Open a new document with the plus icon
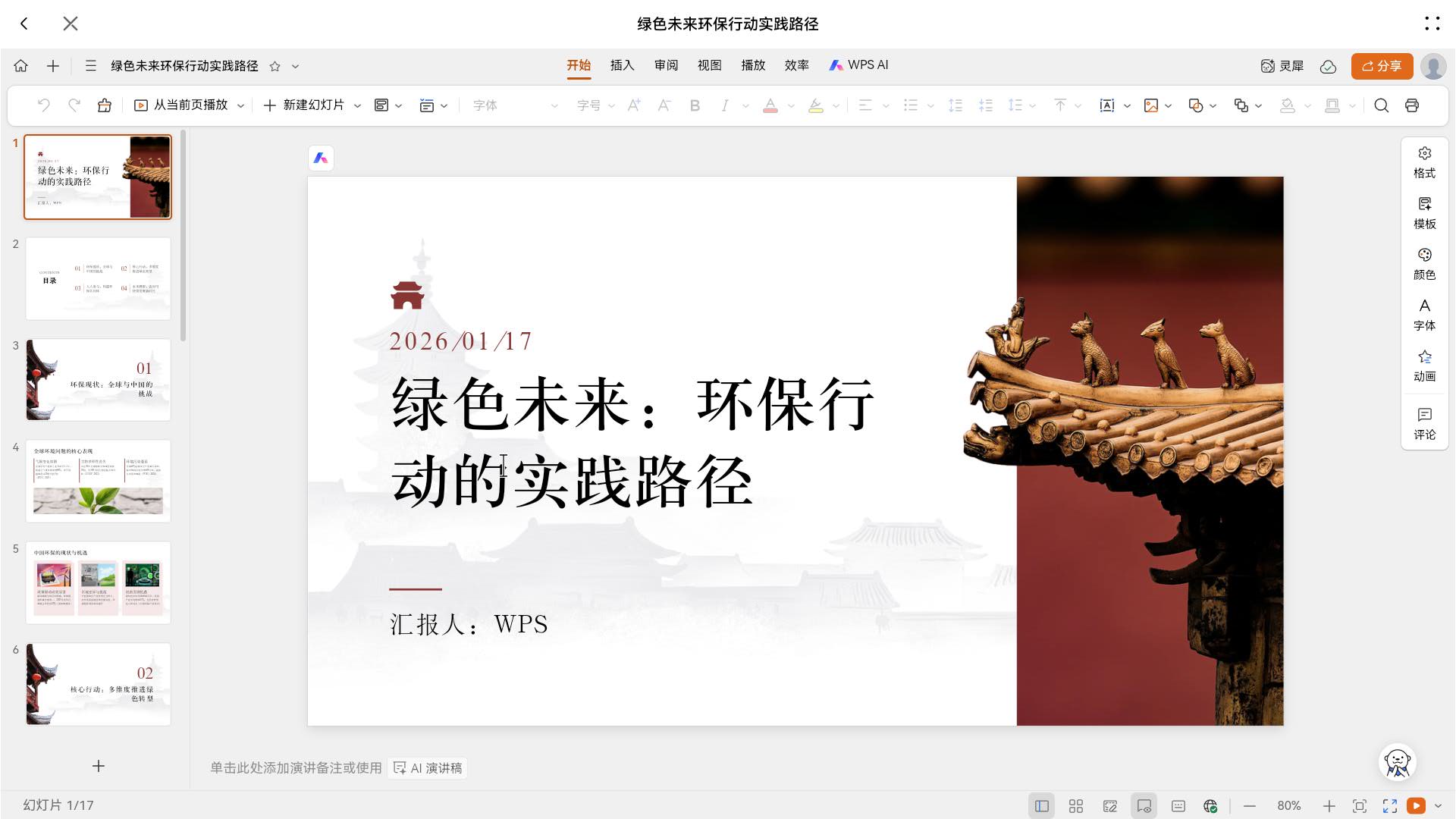This screenshot has height=819, width=1456. tap(53, 66)
